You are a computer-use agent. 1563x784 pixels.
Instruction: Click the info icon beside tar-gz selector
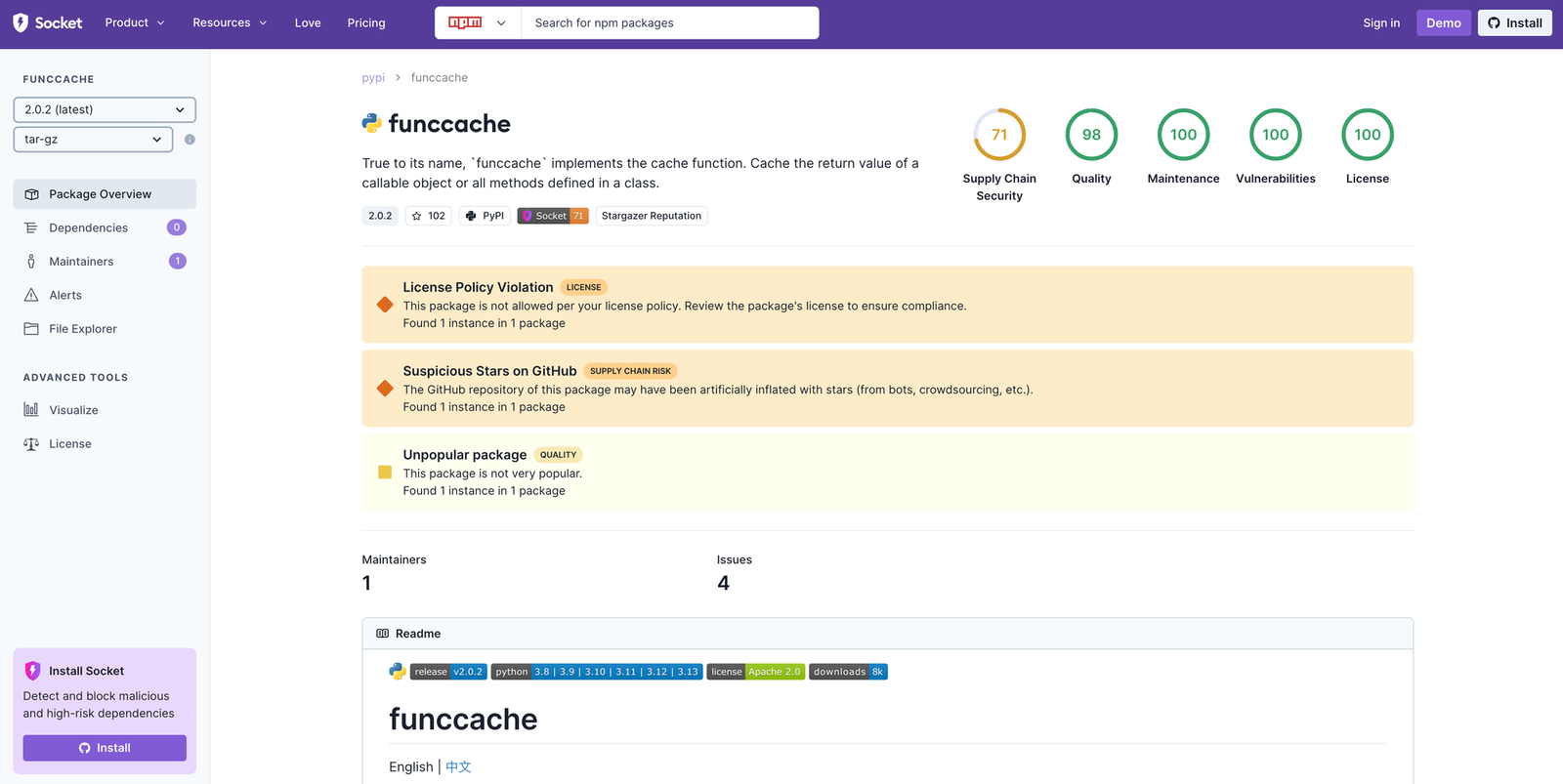pyautogui.click(x=190, y=140)
